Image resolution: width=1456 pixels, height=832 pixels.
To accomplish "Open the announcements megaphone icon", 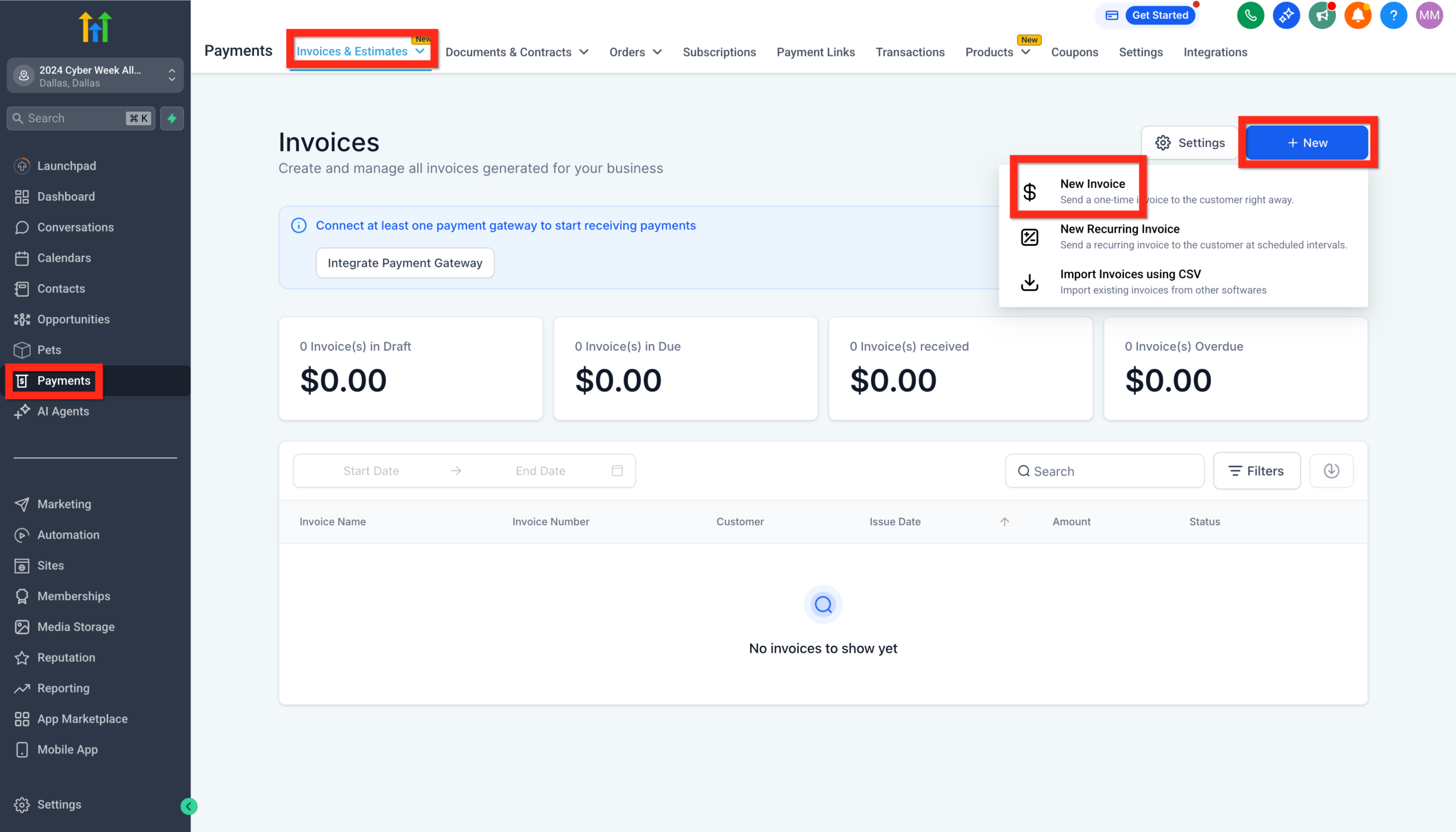I will click(1322, 15).
